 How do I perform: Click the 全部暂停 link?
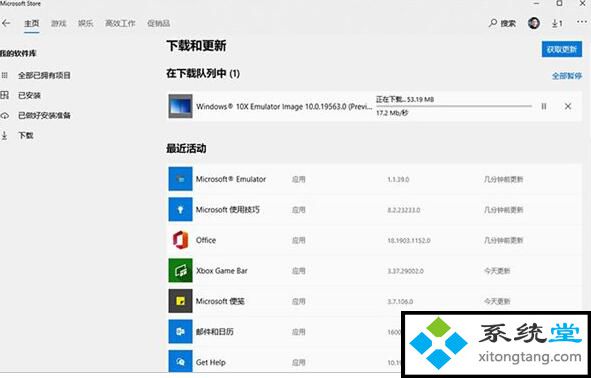coord(567,76)
